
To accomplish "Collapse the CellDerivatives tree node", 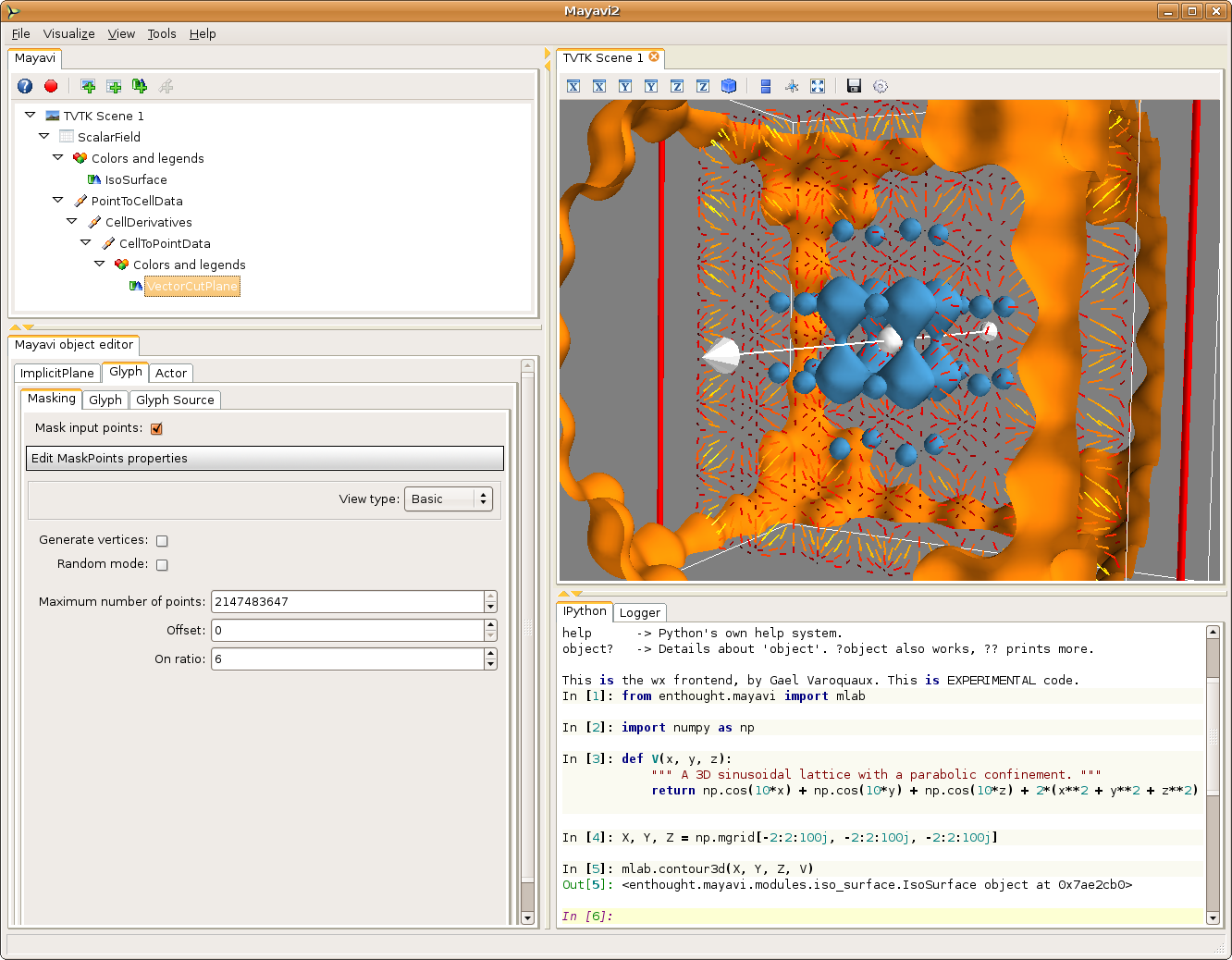I will (71, 221).
